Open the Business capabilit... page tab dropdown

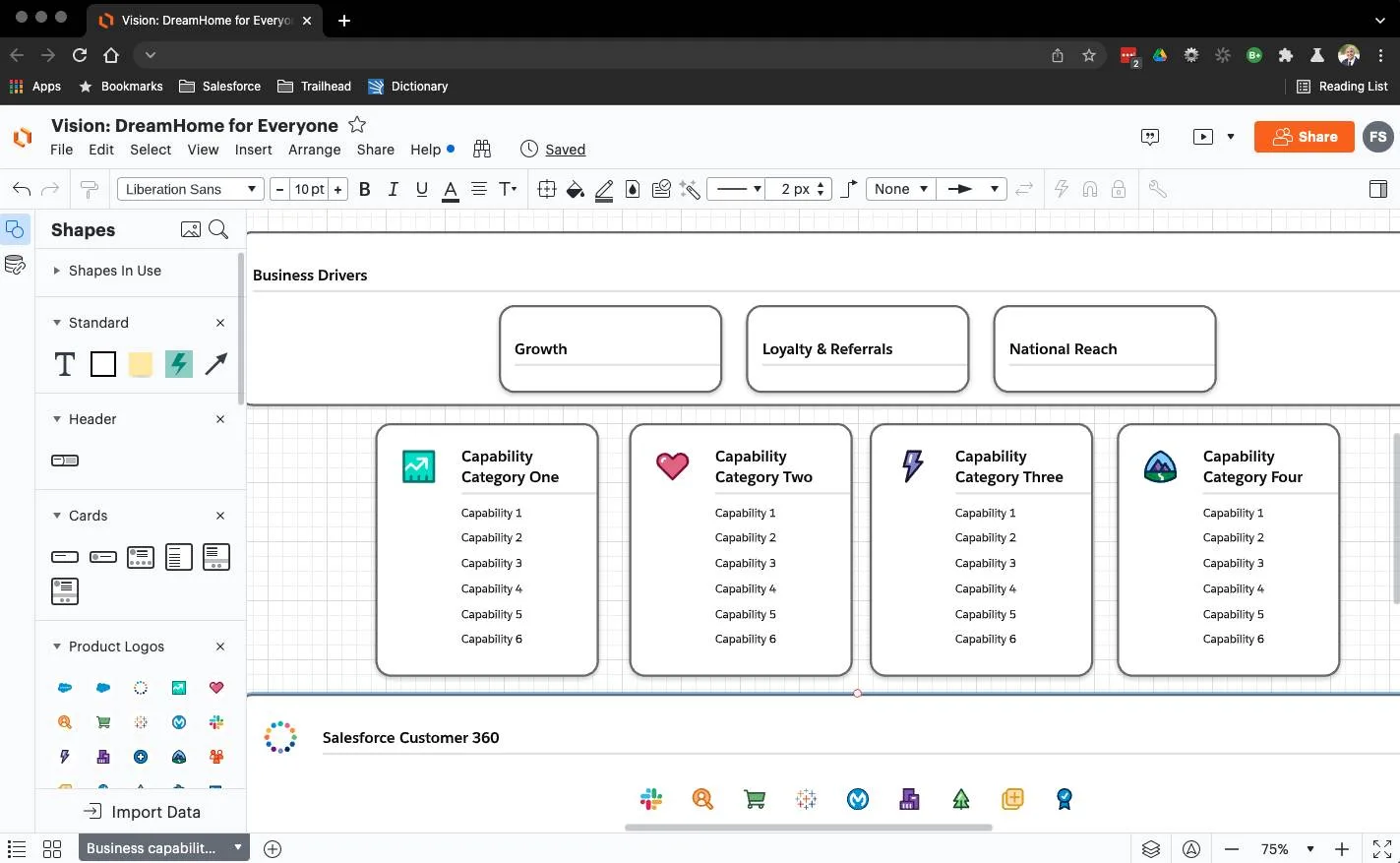[x=238, y=847]
